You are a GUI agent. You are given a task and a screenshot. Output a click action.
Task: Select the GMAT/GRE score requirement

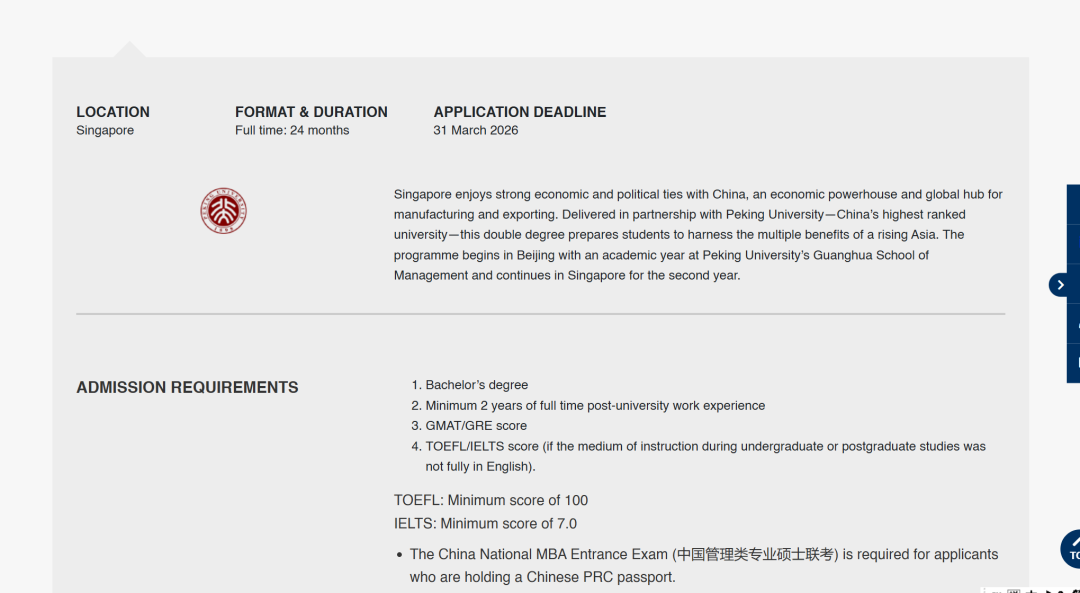[475, 426]
